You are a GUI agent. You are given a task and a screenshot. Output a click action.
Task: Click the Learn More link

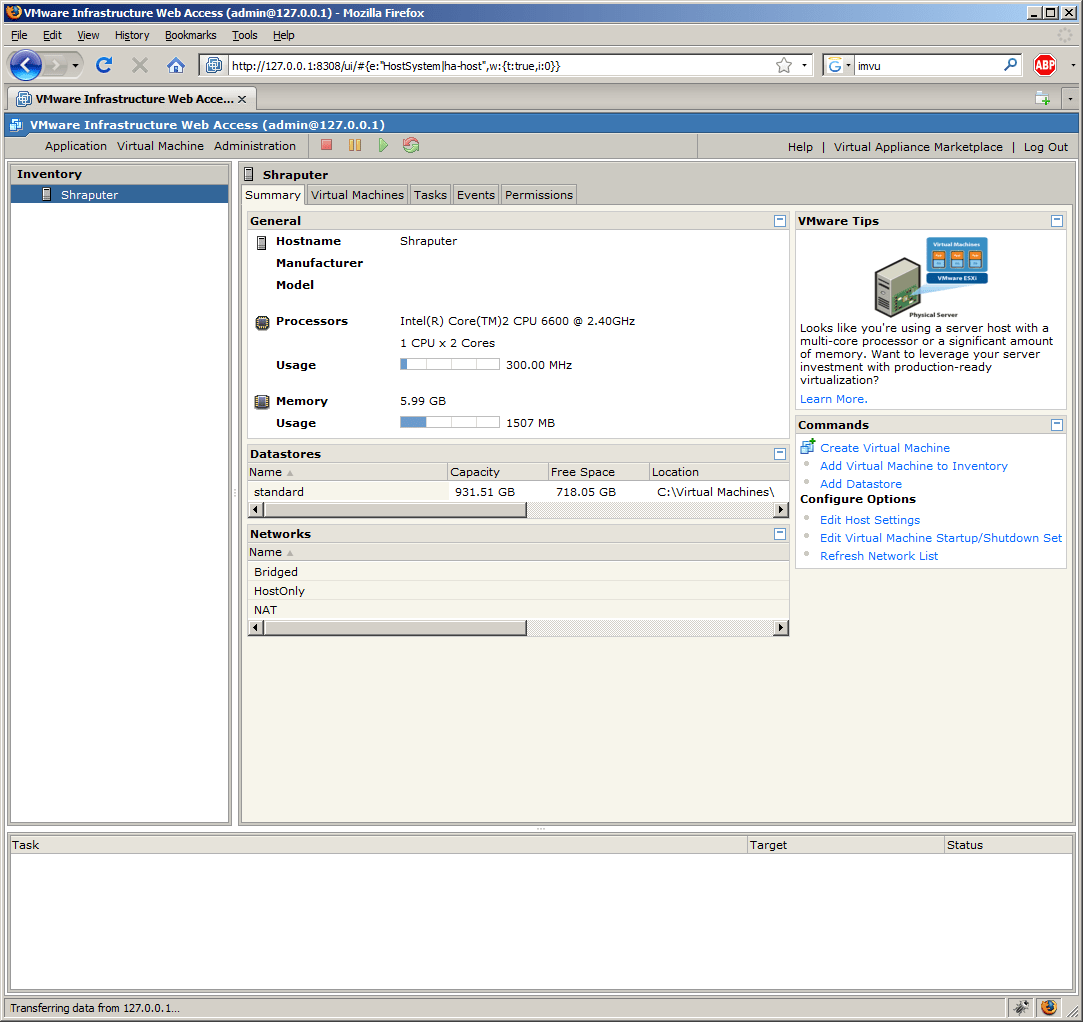[834, 398]
